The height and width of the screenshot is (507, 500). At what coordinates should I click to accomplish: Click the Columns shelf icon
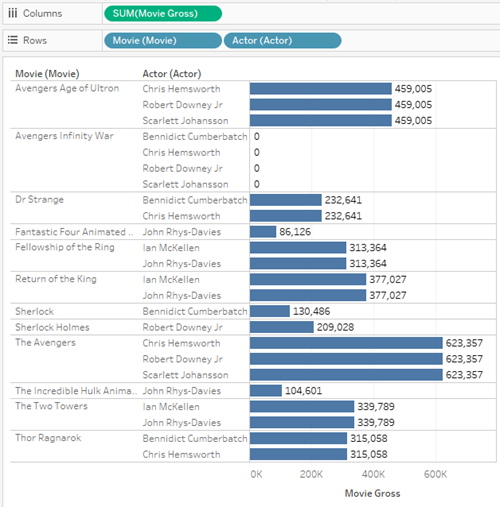coord(13,13)
